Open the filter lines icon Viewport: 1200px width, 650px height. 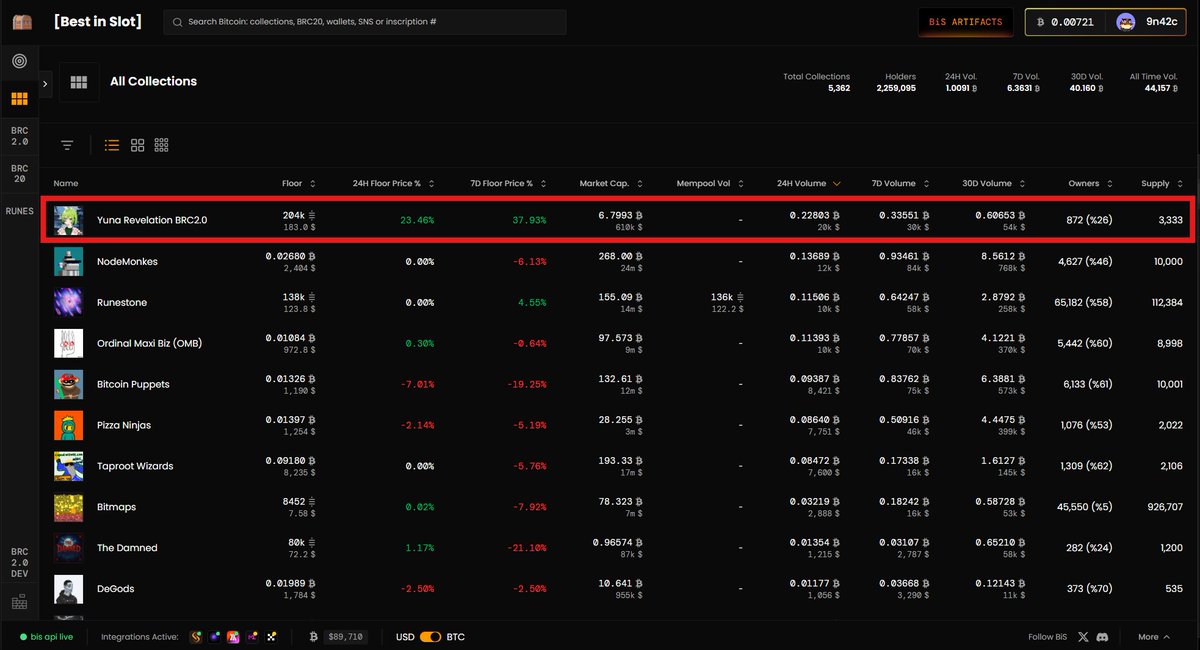(x=67, y=145)
